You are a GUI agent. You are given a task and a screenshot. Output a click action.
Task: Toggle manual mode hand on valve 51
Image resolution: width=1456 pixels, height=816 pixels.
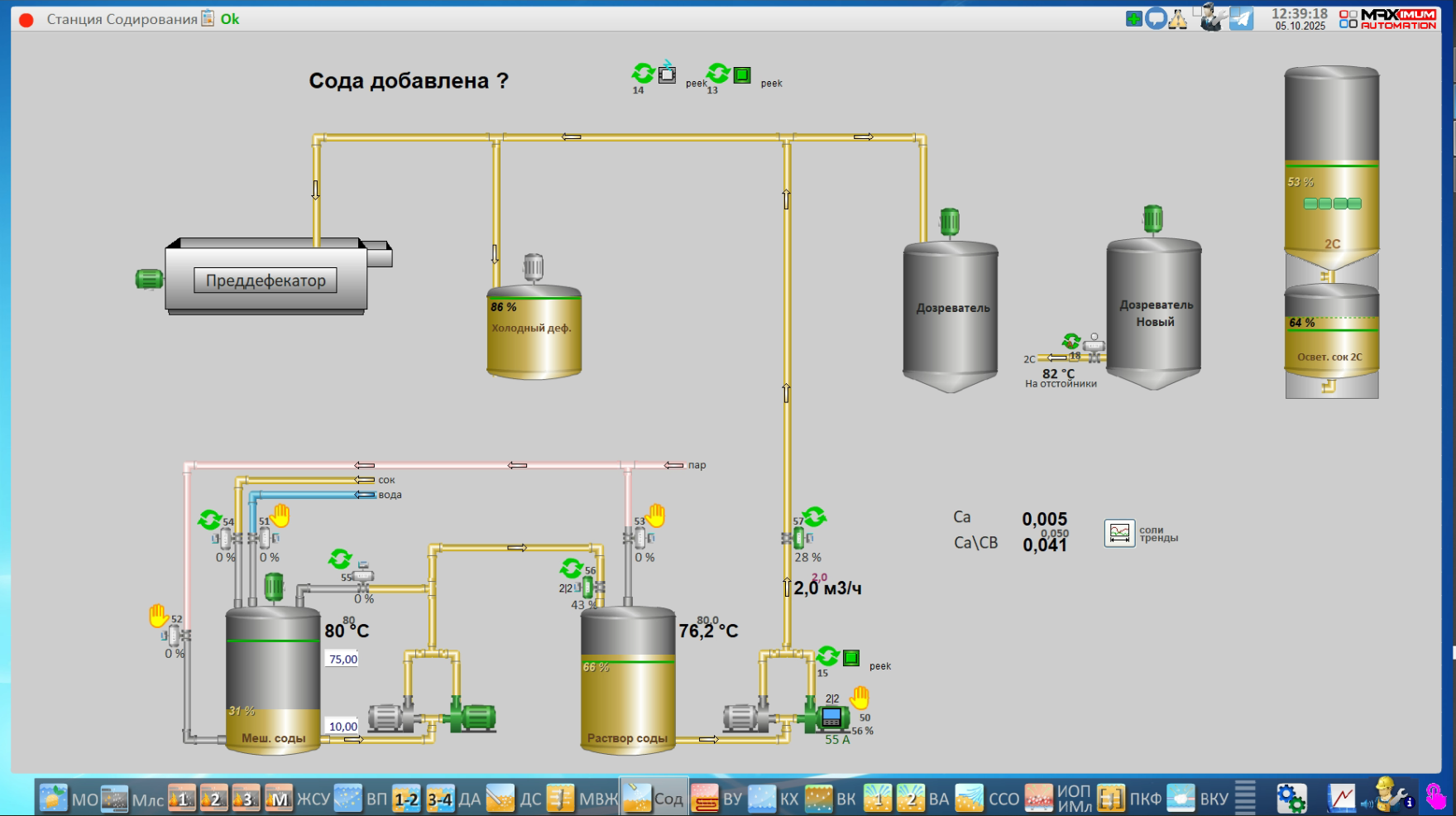tap(281, 516)
